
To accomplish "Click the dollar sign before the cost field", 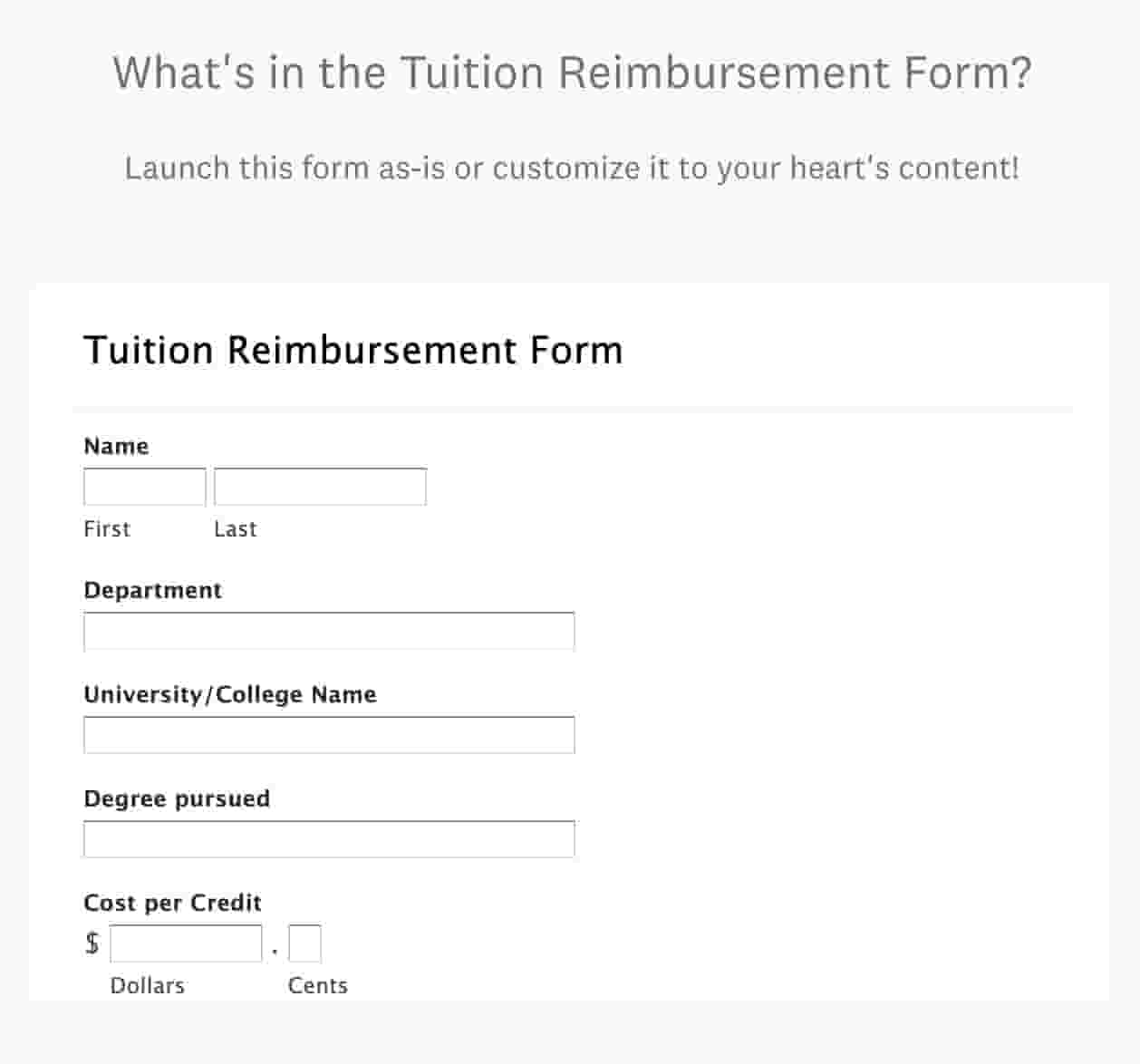I will [92, 943].
